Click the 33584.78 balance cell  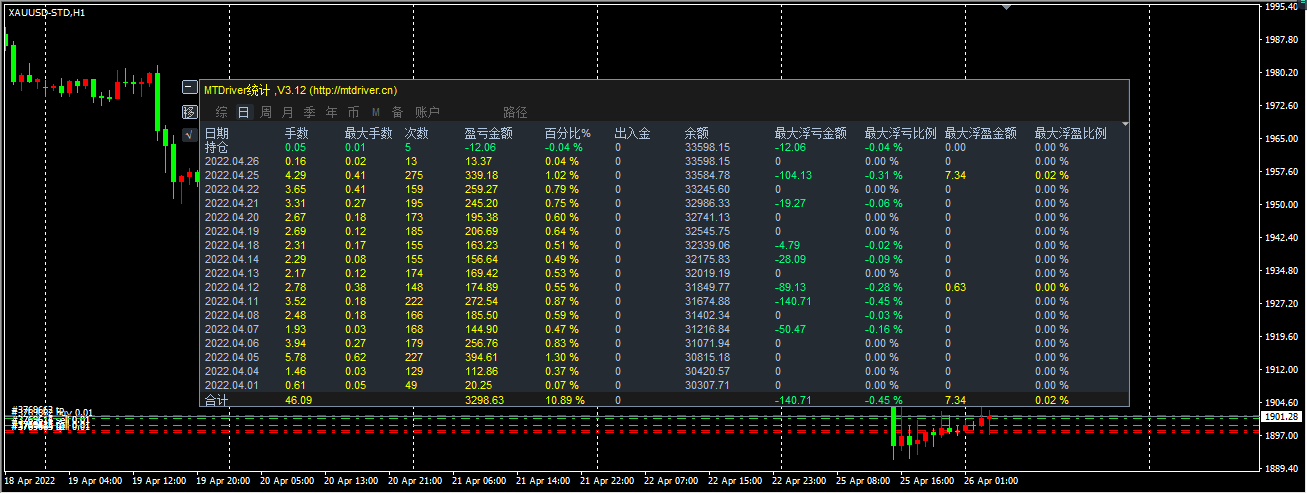point(707,175)
